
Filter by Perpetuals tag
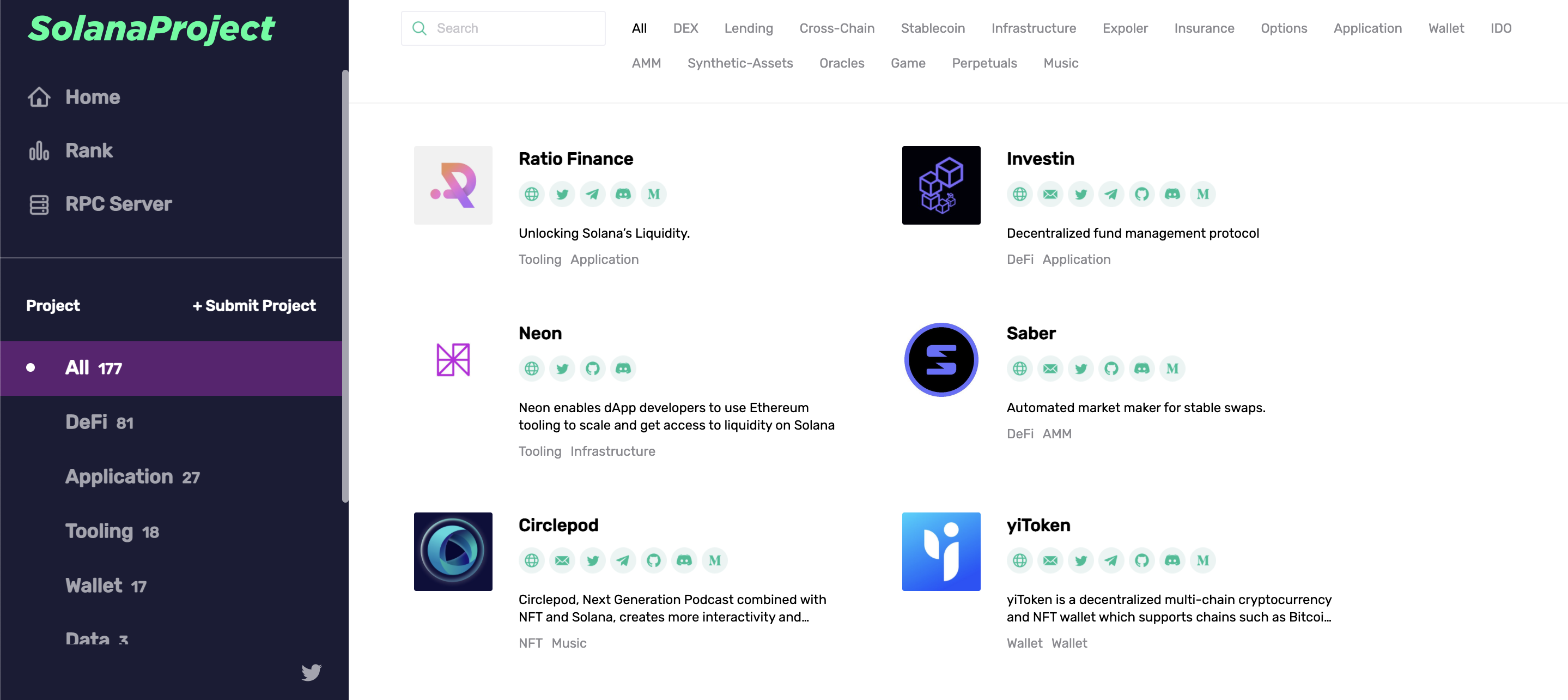tap(984, 63)
